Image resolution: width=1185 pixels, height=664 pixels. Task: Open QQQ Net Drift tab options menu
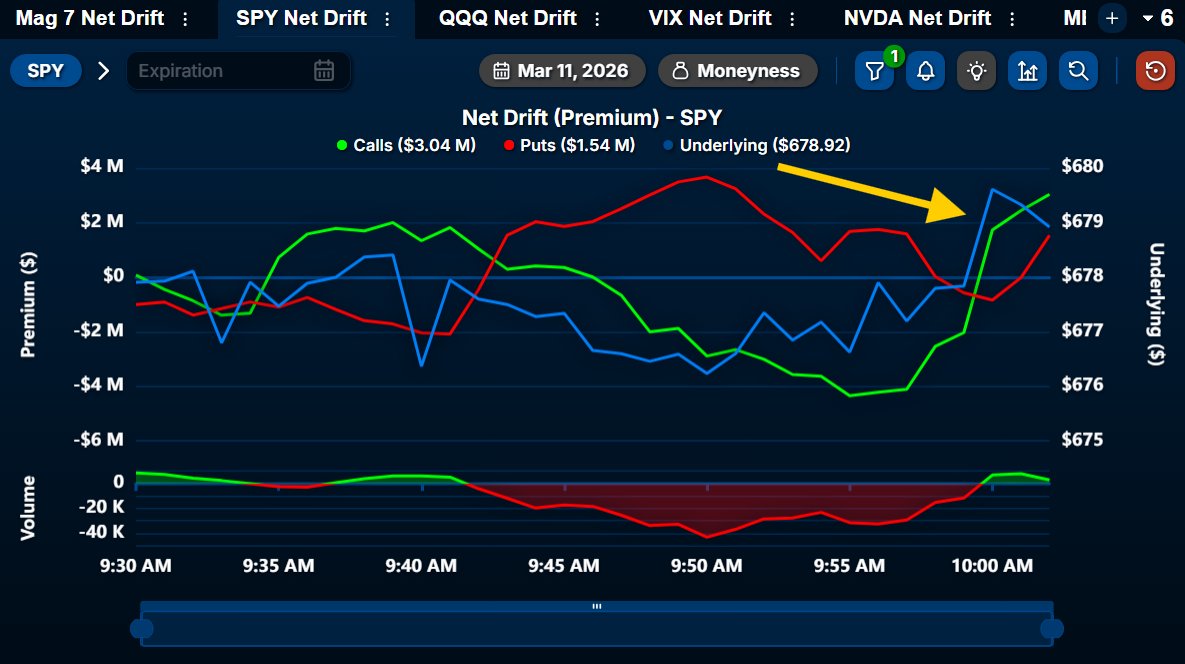click(x=597, y=19)
